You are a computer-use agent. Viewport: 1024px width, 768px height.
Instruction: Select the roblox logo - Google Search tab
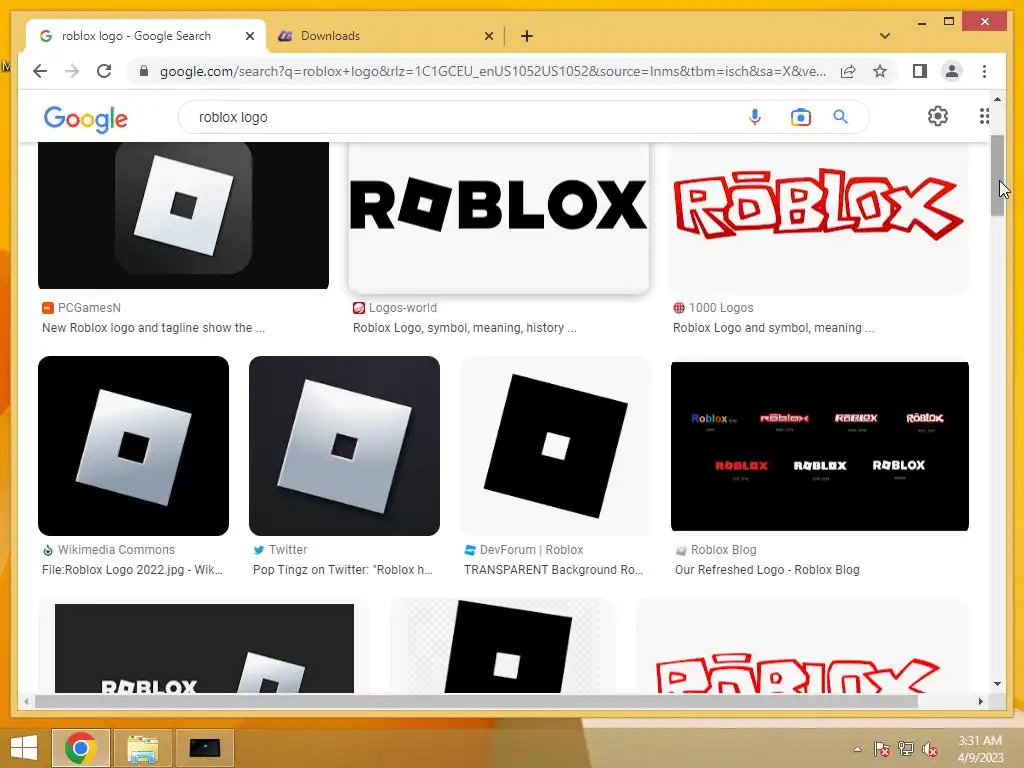click(147, 36)
